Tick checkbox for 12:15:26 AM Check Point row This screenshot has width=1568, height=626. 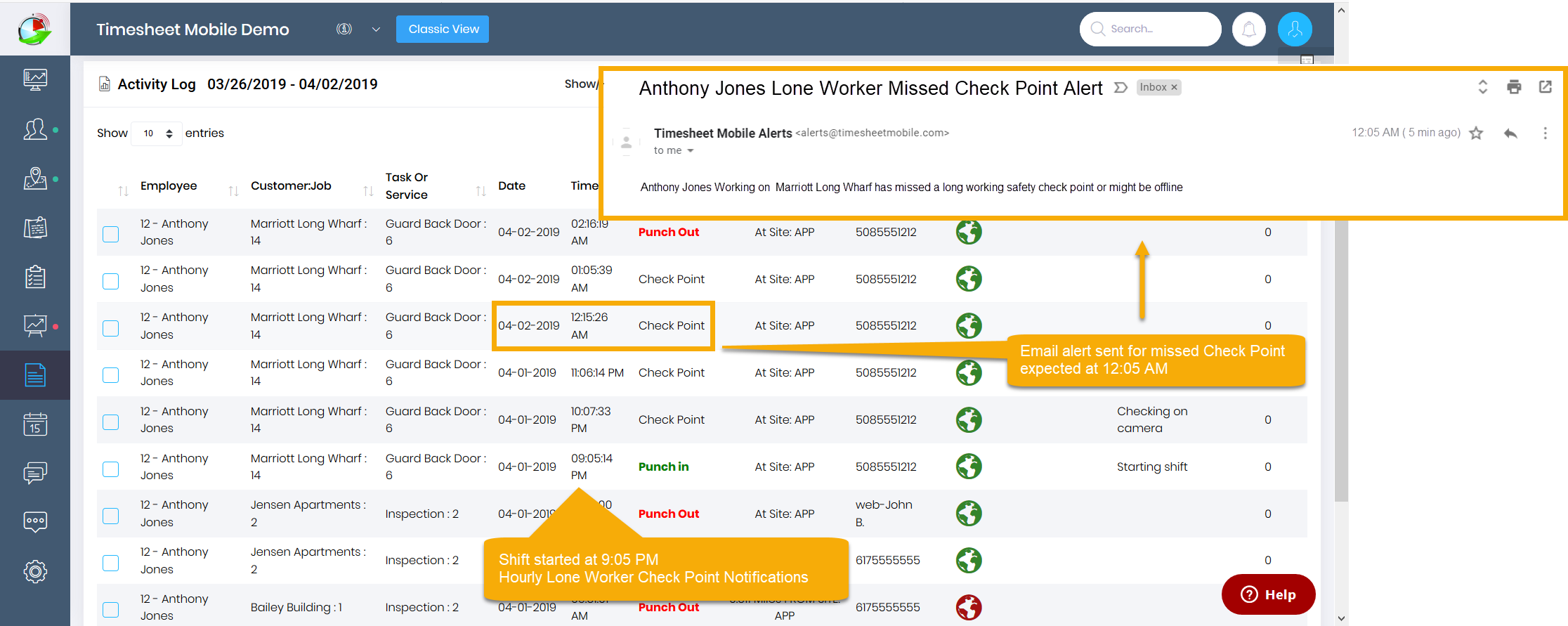coord(111,328)
